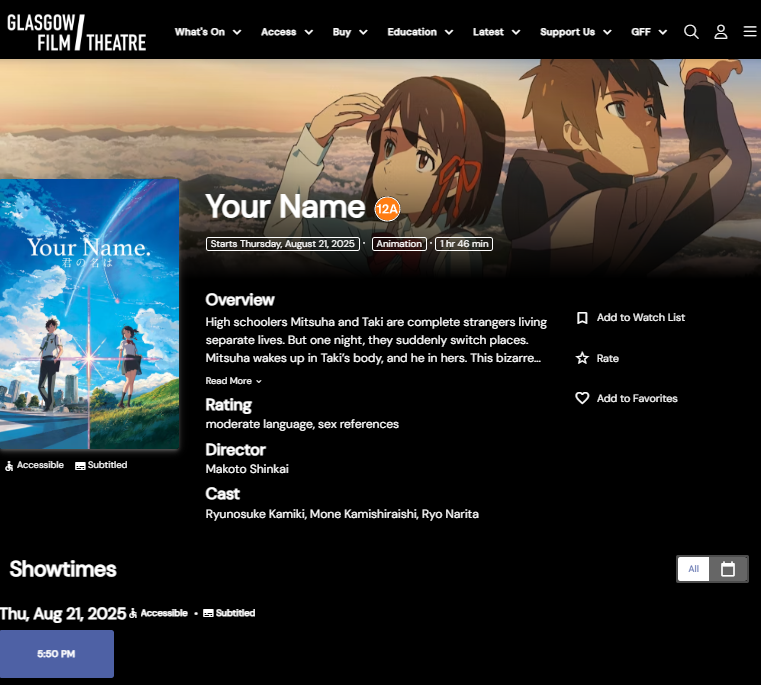Click director name Makoto Shinkai
761x685 pixels.
[x=247, y=469]
